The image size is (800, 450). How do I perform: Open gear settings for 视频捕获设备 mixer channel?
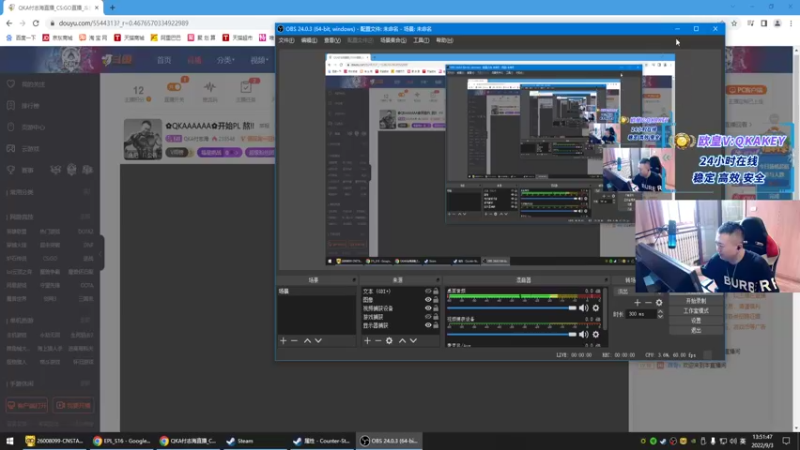click(x=596, y=334)
